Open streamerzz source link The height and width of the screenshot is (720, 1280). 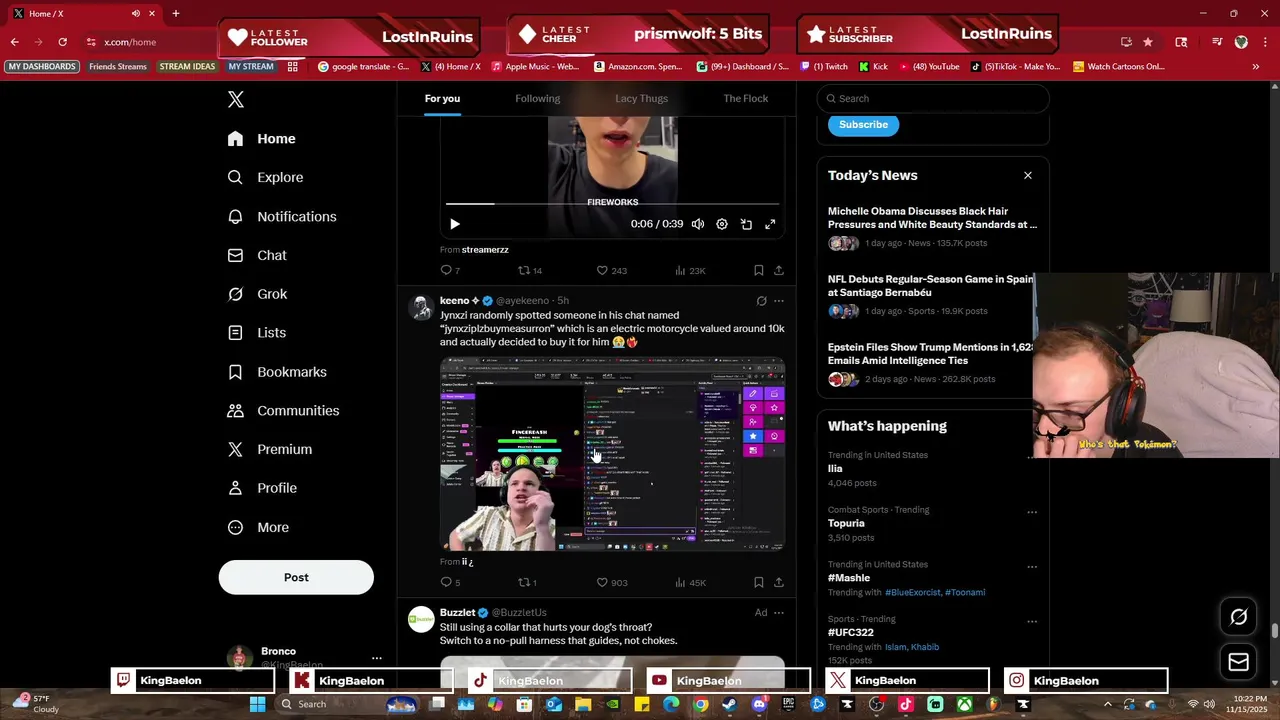point(485,250)
